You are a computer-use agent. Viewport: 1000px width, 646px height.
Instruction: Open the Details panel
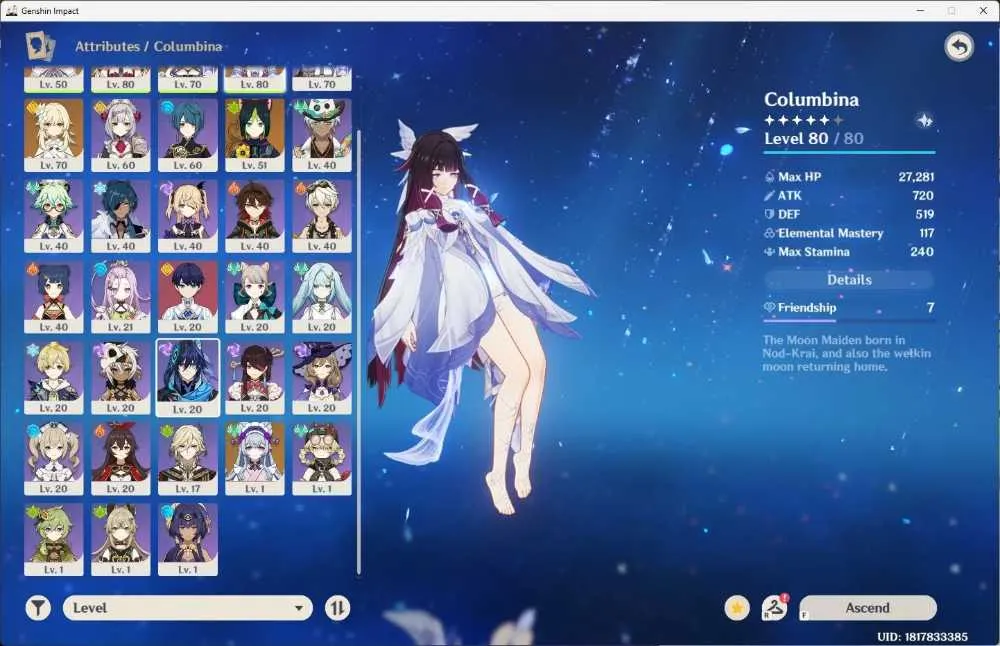coord(849,279)
